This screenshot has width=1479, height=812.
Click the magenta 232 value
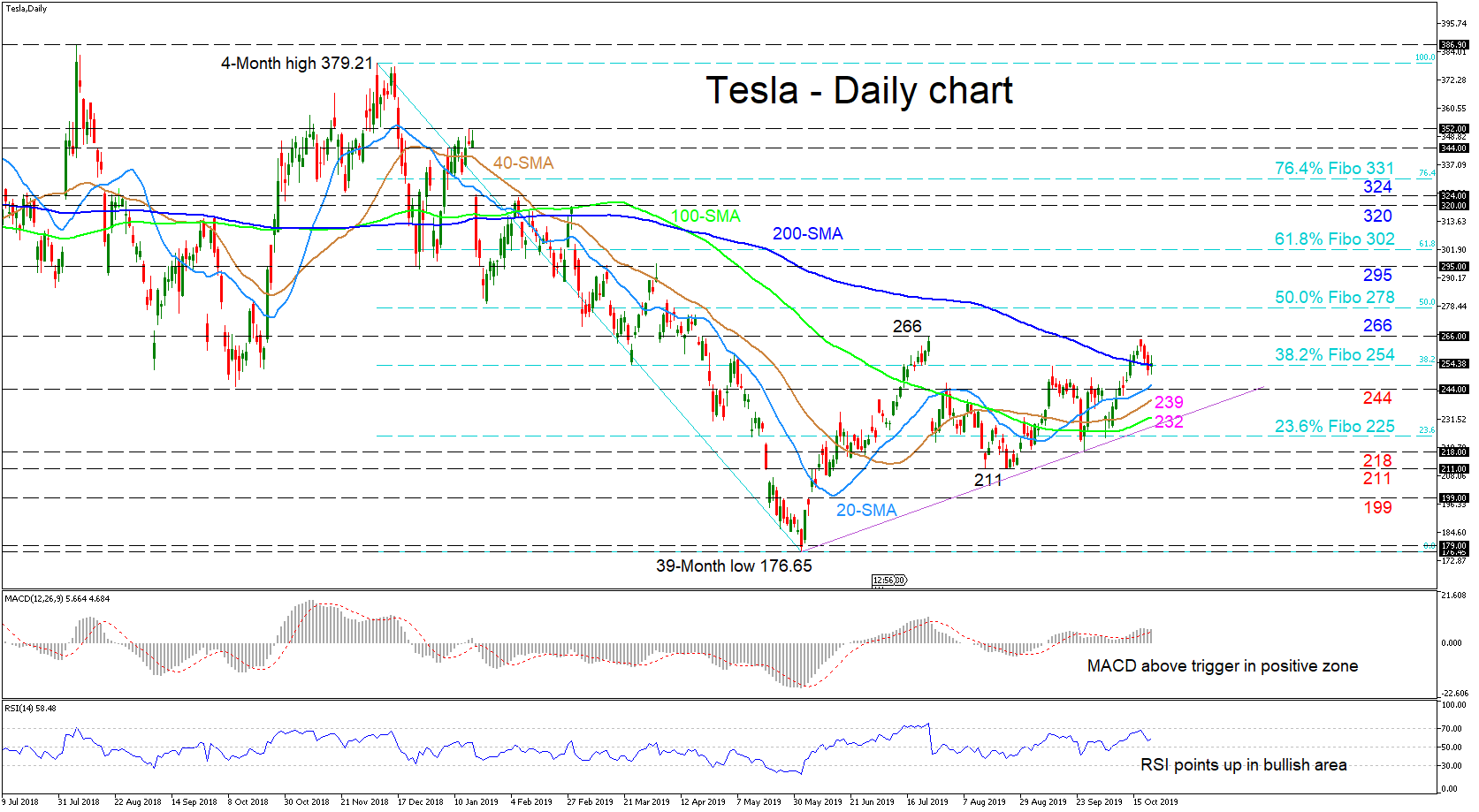click(x=1169, y=421)
